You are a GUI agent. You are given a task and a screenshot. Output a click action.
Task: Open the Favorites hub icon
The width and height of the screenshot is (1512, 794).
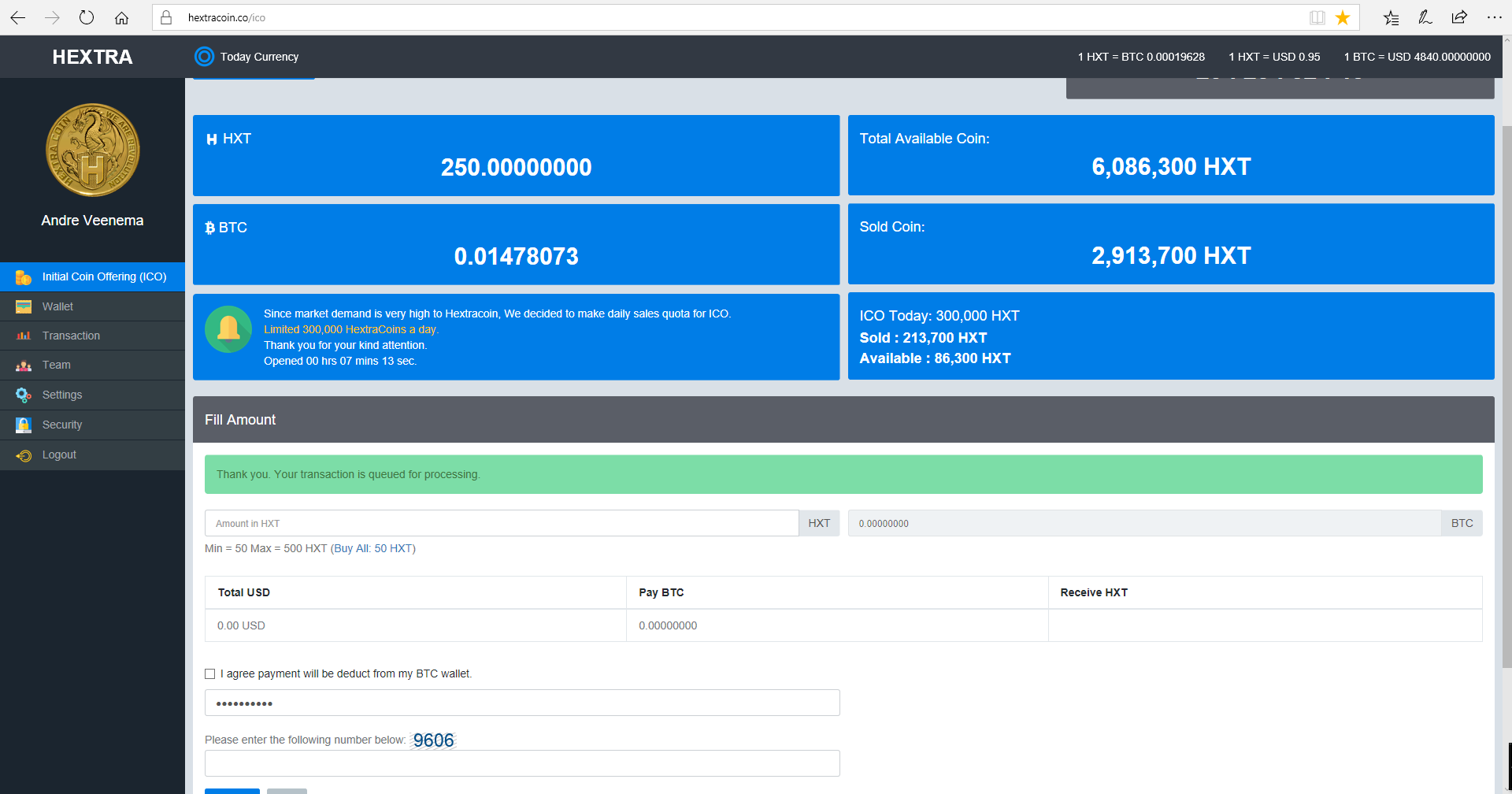click(x=1391, y=17)
